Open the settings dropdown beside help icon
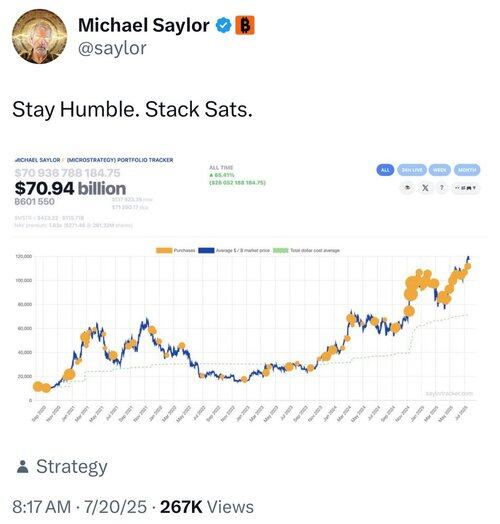This screenshot has height=524, width=500. 466,188
